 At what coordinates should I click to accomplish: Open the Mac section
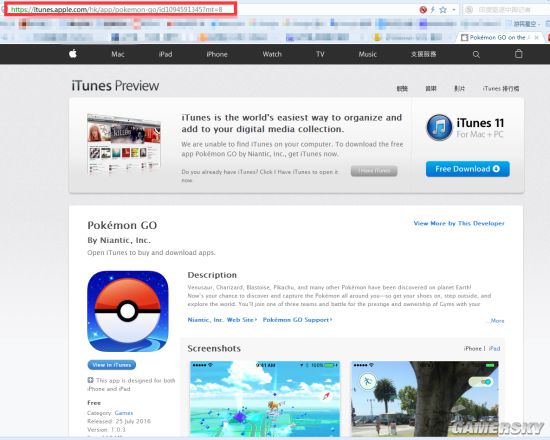(118, 54)
